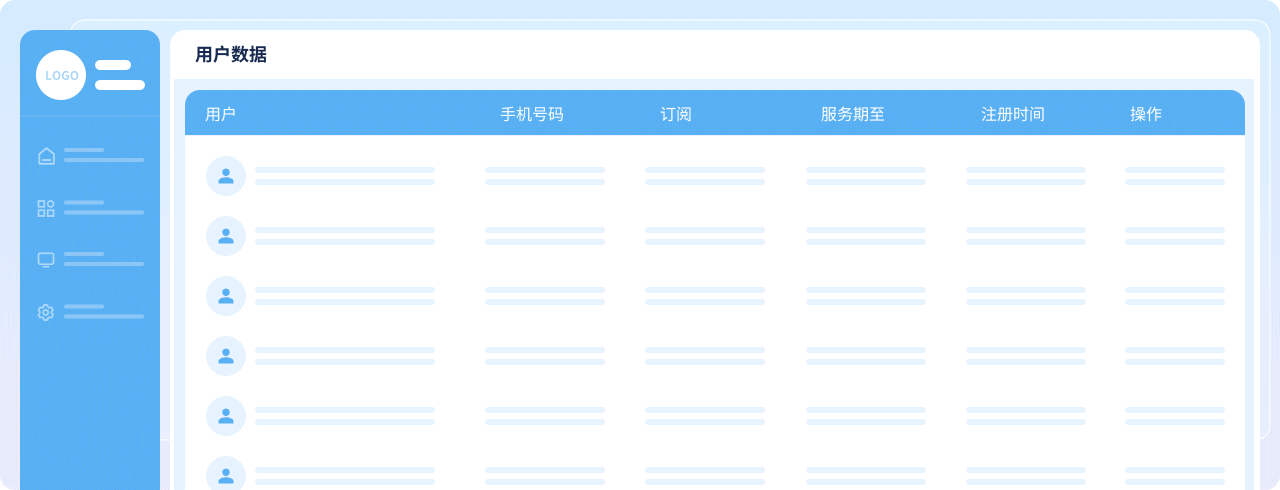Click the 服务期至 column header
1280x490 pixels.
point(853,114)
